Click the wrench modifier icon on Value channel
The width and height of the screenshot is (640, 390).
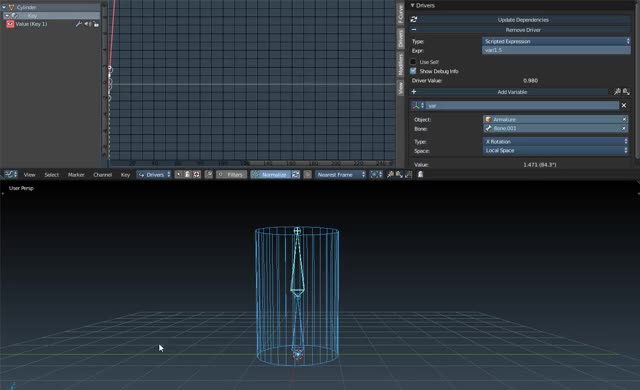(79, 24)
